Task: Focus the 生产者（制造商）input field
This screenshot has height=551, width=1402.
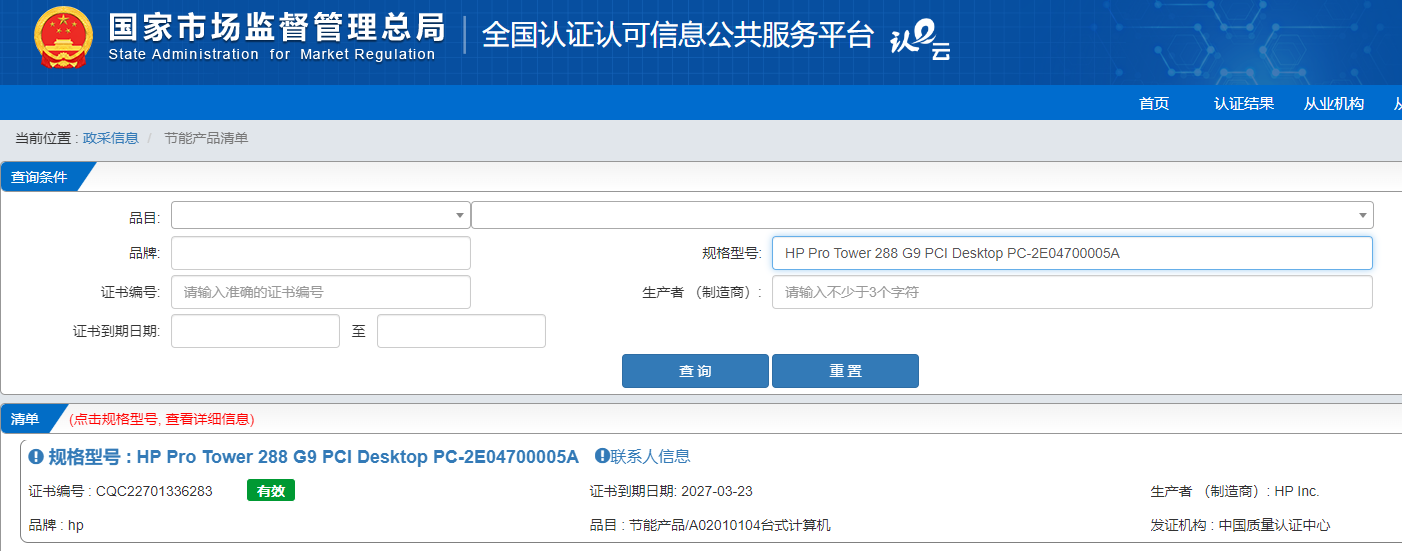Action: click(1072, 292)
